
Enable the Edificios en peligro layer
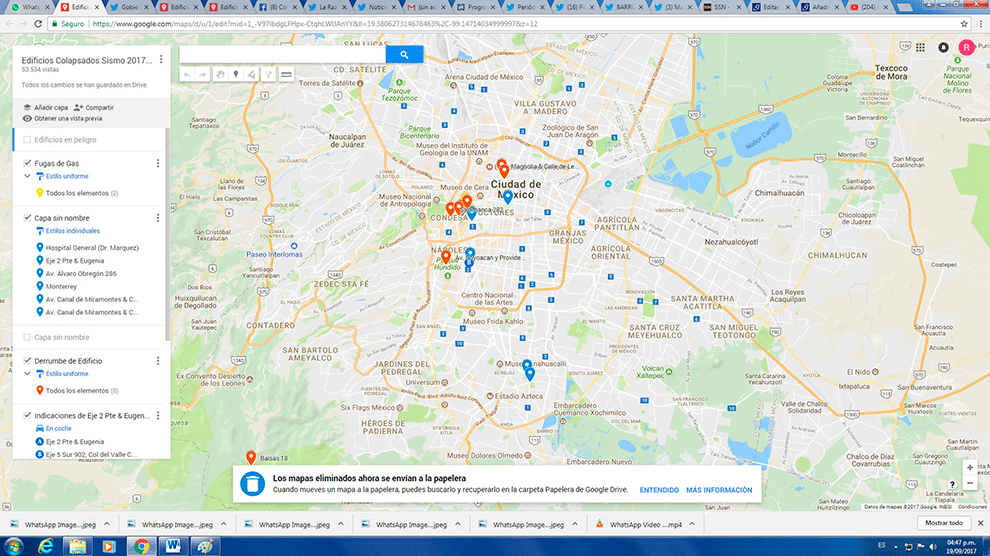(27, 139)
